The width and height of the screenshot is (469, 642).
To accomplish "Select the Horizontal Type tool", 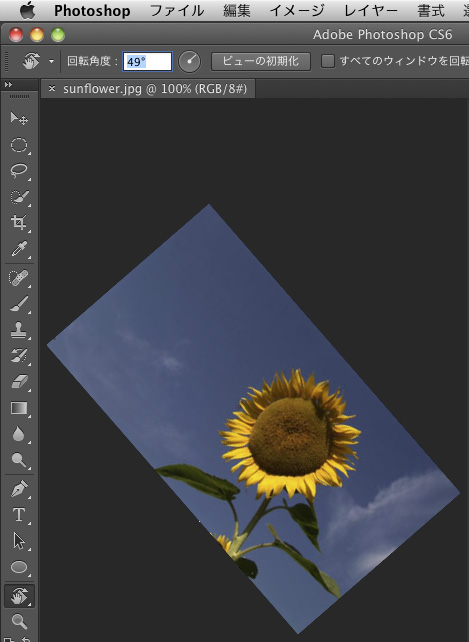I will pyautogui.click(x=19, y=515).
